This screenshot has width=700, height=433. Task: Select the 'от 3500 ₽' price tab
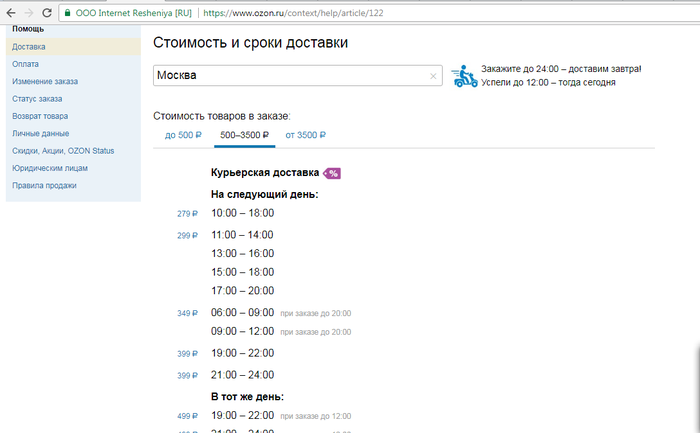(305, 135)
